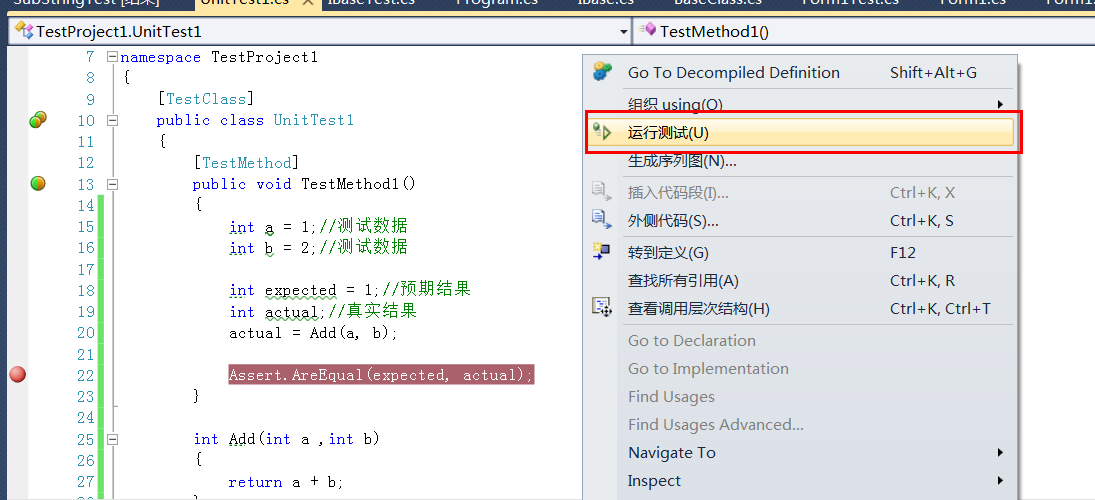The height and width of the screenshot is (500, 1095).
Task: Click the method icon next to TestMethod1()
Action: [x=648, y=31]
